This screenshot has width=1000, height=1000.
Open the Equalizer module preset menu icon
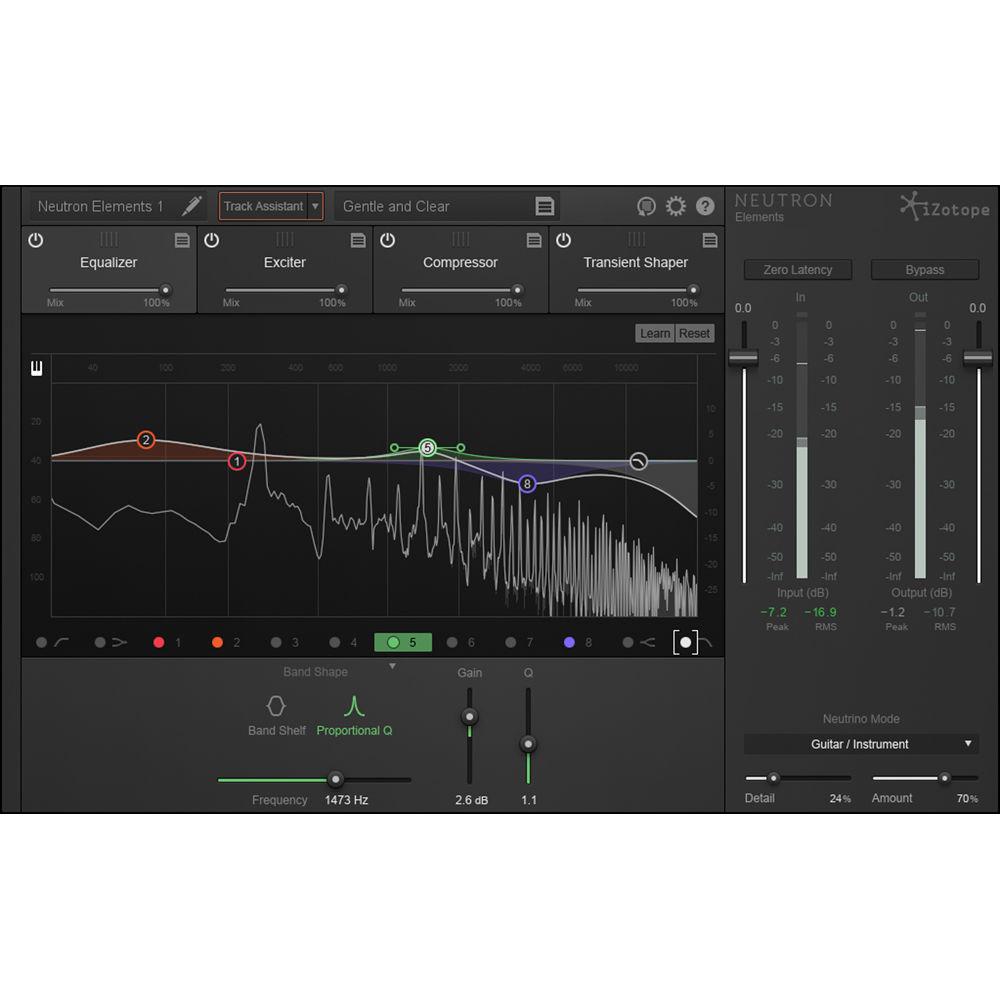pyautogui.click(x=182, y=240)
